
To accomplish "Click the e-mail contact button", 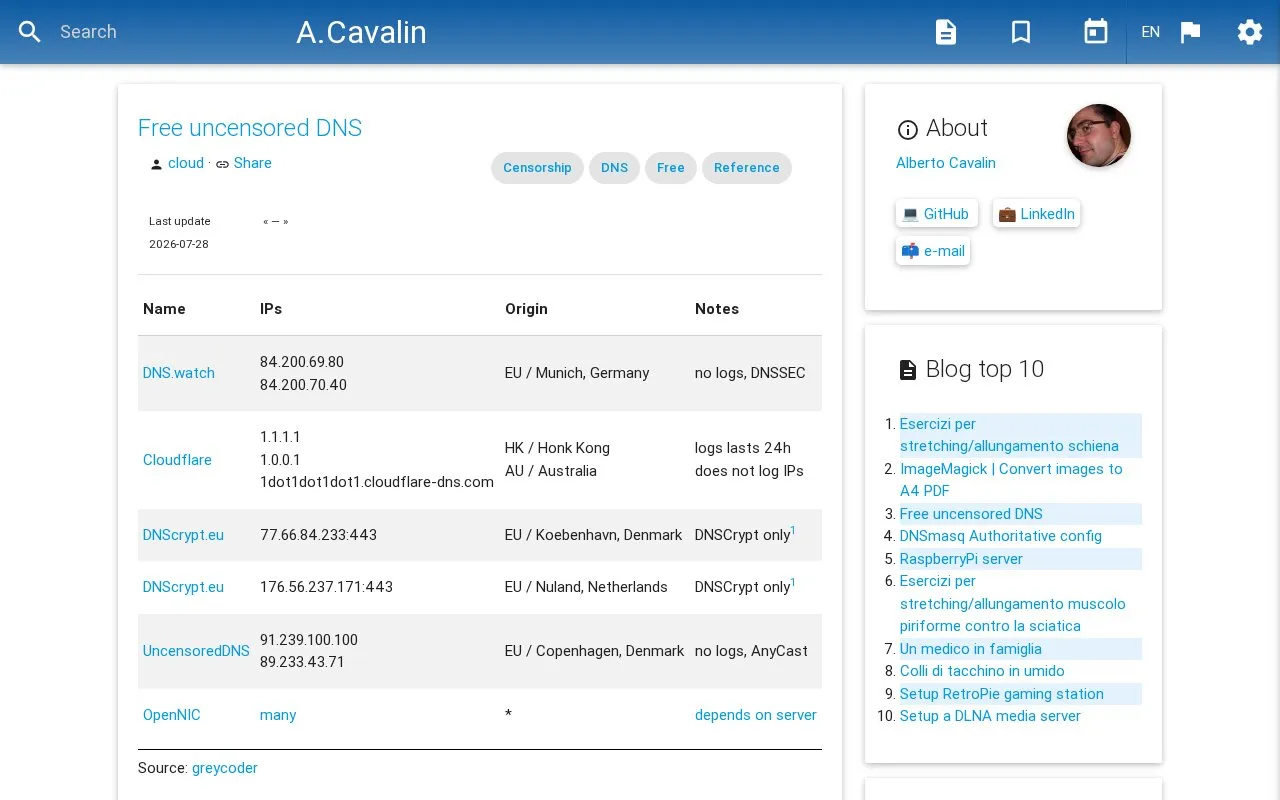I will click(933, 251).
